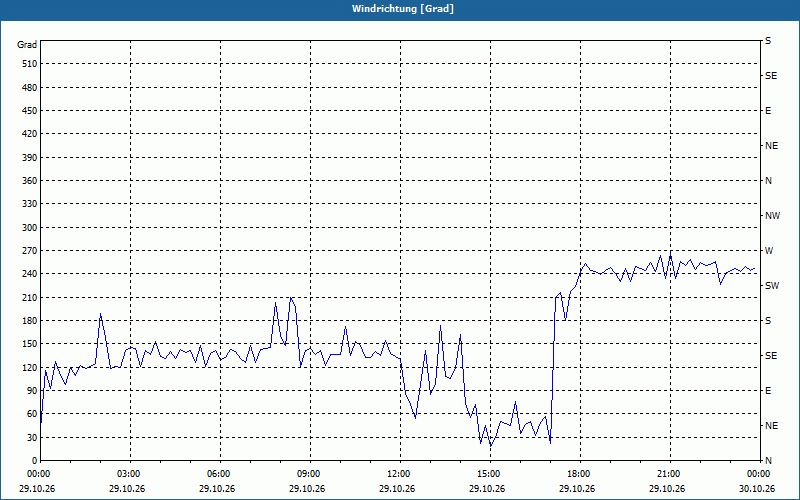Click the 09:00 time label

coord(307,474)
